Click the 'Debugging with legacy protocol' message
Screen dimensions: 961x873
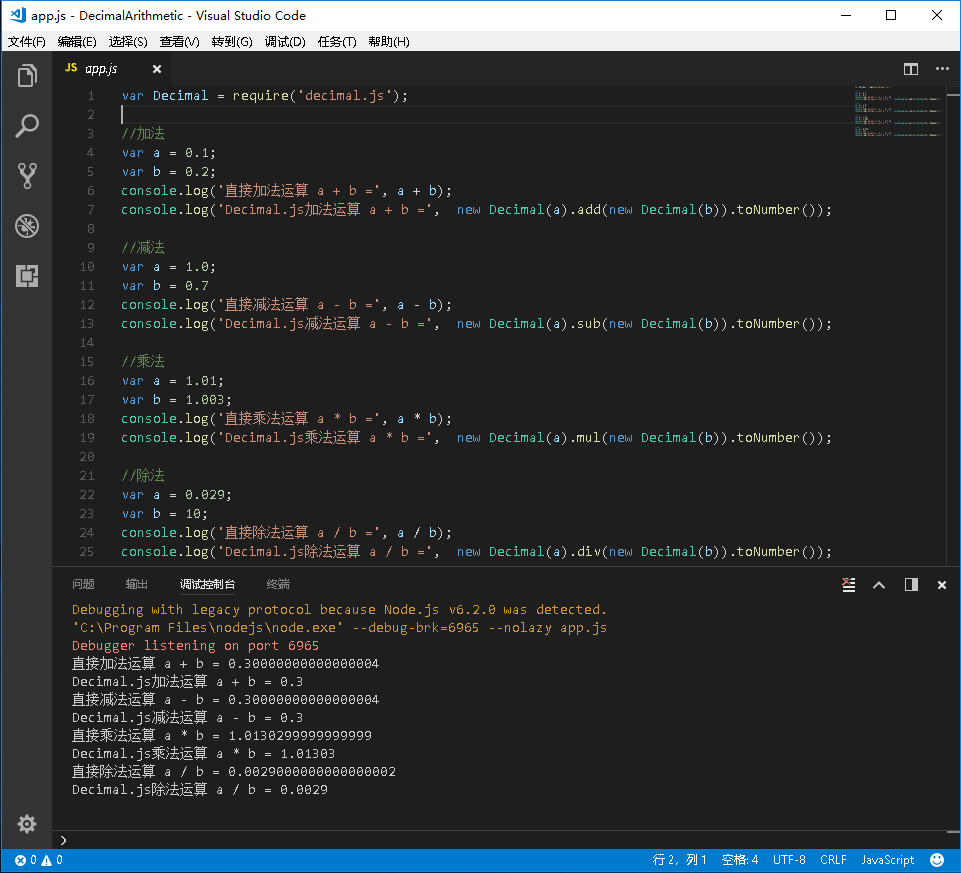click(339, 609)
